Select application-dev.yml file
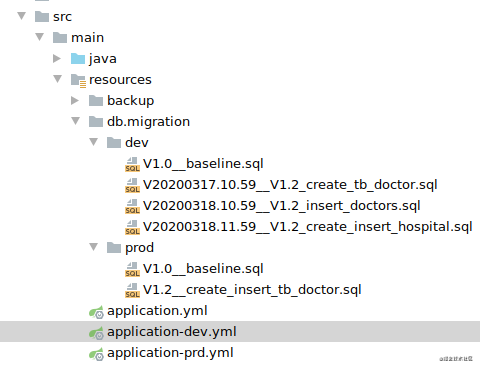 point(240,331)
